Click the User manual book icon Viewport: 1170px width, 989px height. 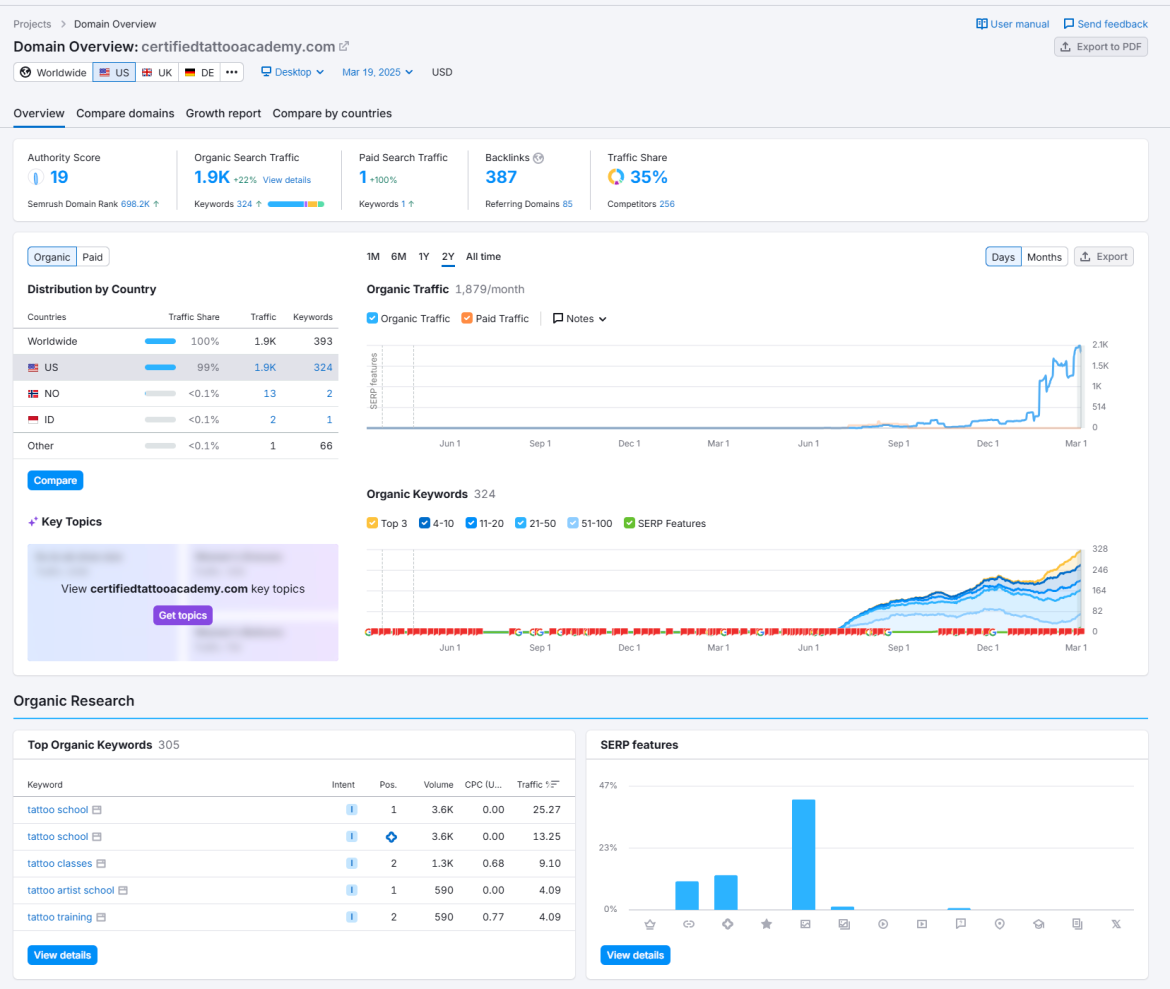pos(981,24)
